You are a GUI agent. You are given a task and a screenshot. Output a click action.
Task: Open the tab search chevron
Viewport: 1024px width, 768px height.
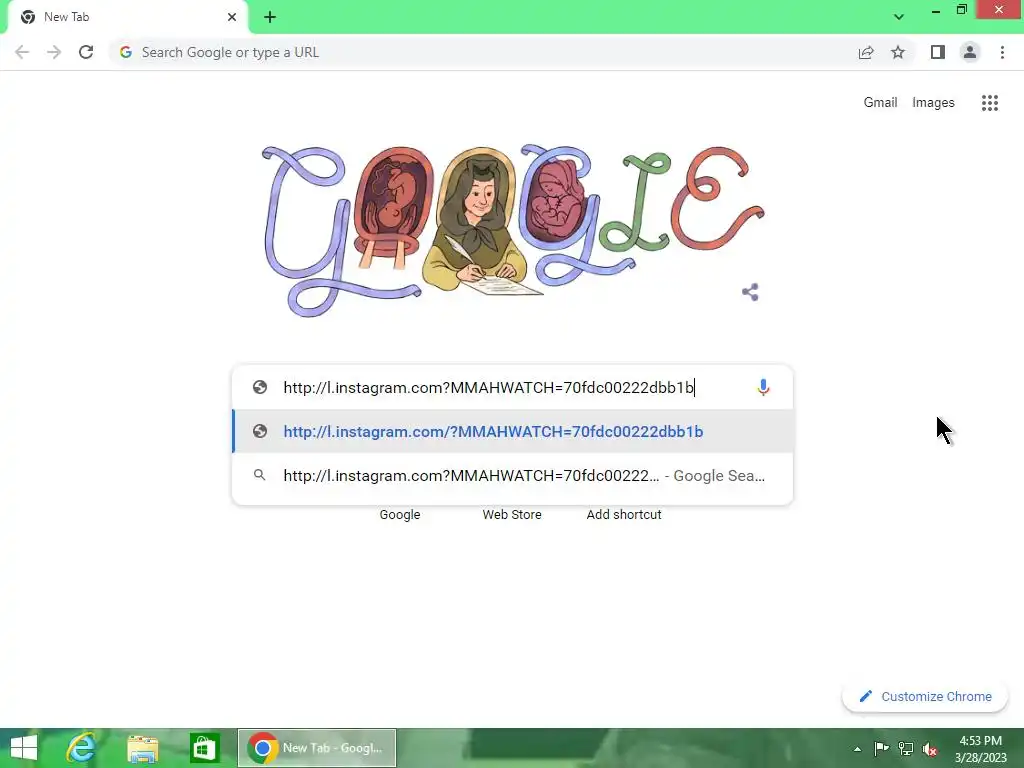tap(899, 17)
